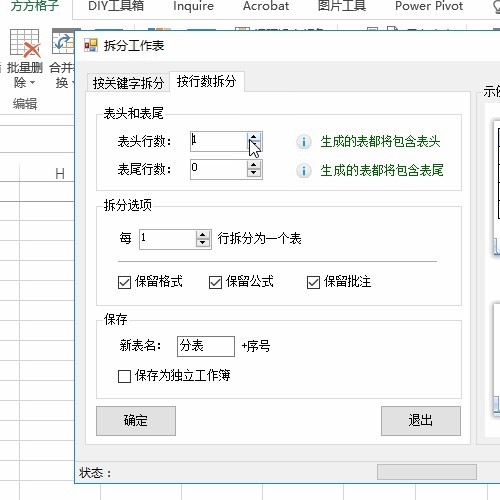This screenshot has height=500, width=500.
Task: Click info icon beside 生成的表都将包含表尾
Action: (x=304, y=171)
